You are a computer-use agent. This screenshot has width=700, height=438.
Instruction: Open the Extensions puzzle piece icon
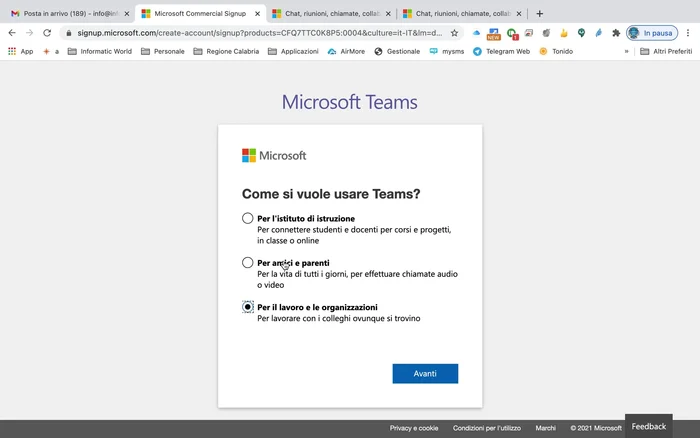coord(616,33)
